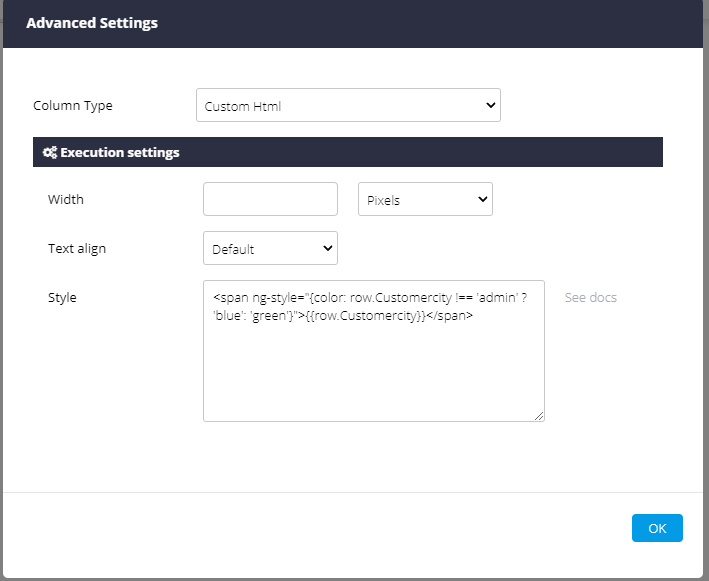Open the See docs link

[590, 298]
